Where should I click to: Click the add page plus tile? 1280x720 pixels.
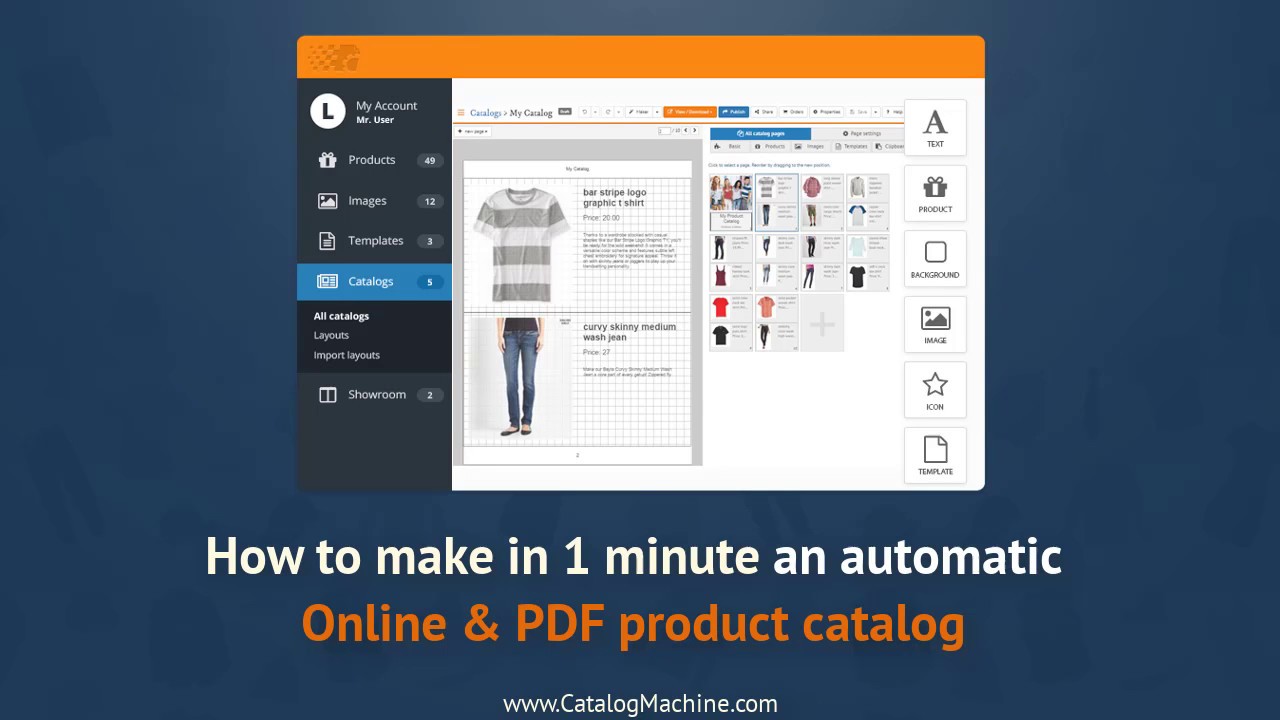click(822, 323)
